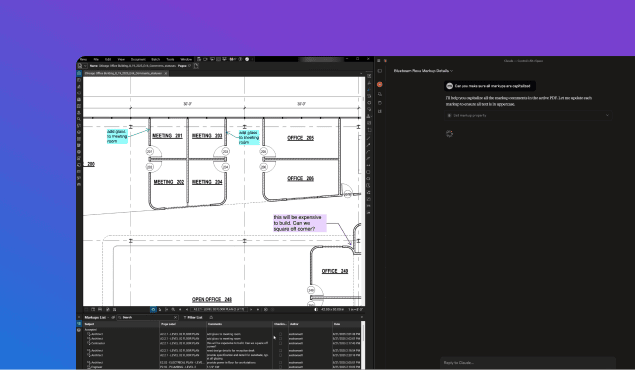
Task: Open the Edit menu in Bluebeam
Action: coord(108,60)
